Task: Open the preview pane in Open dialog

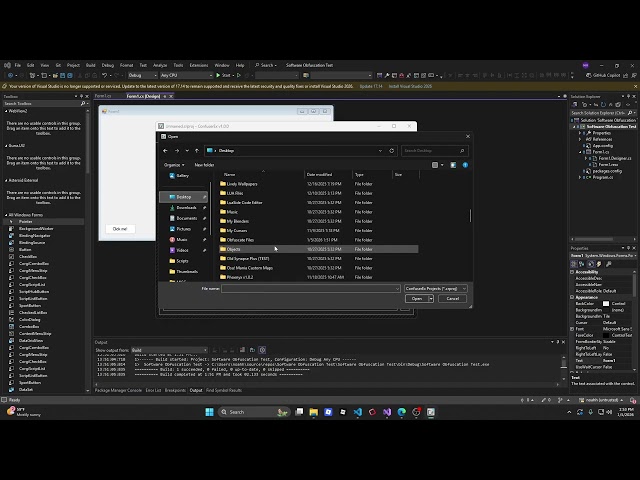Action: [x=453, y=165]
